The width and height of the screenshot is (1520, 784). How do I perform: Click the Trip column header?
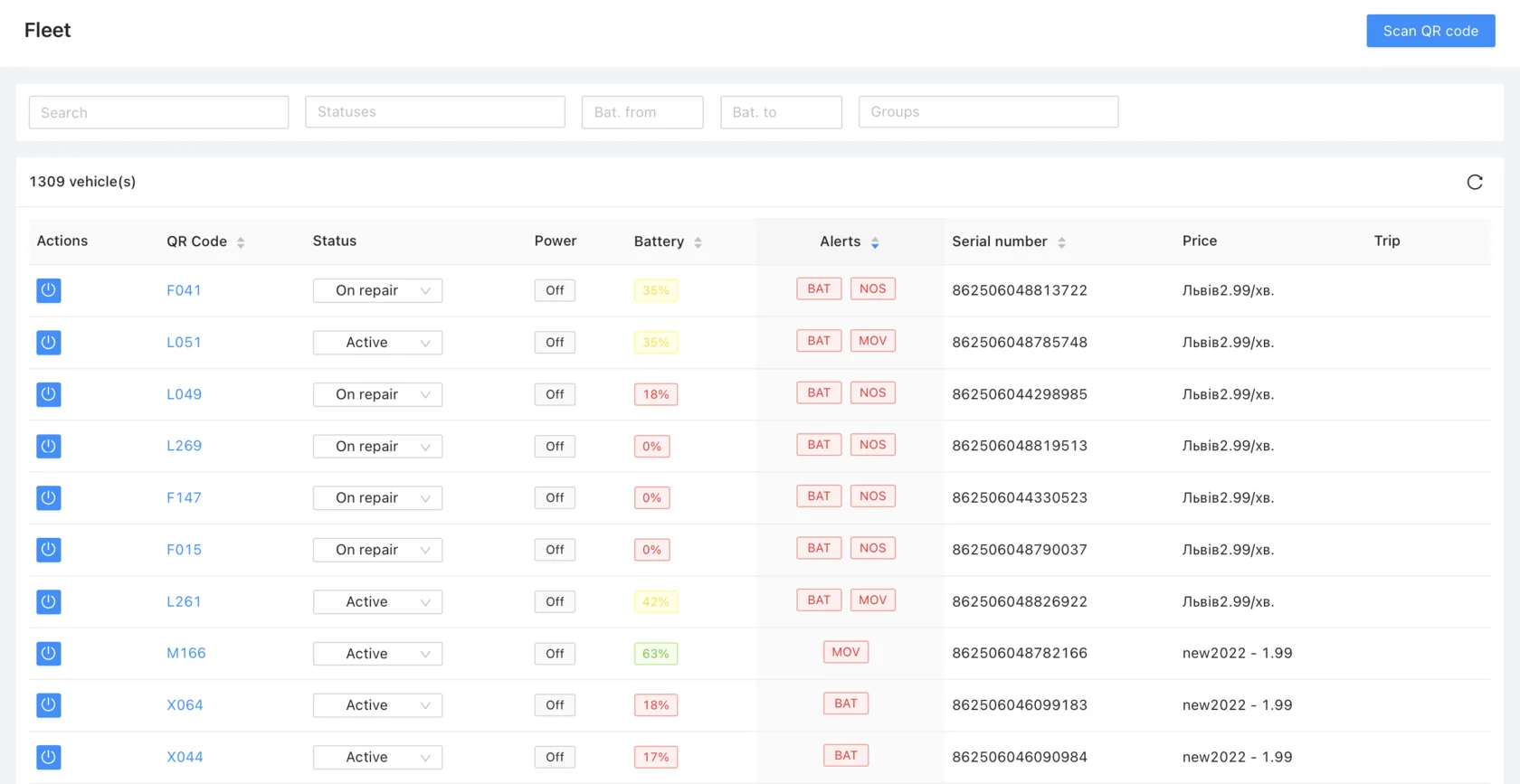[x=1387, y=241]
